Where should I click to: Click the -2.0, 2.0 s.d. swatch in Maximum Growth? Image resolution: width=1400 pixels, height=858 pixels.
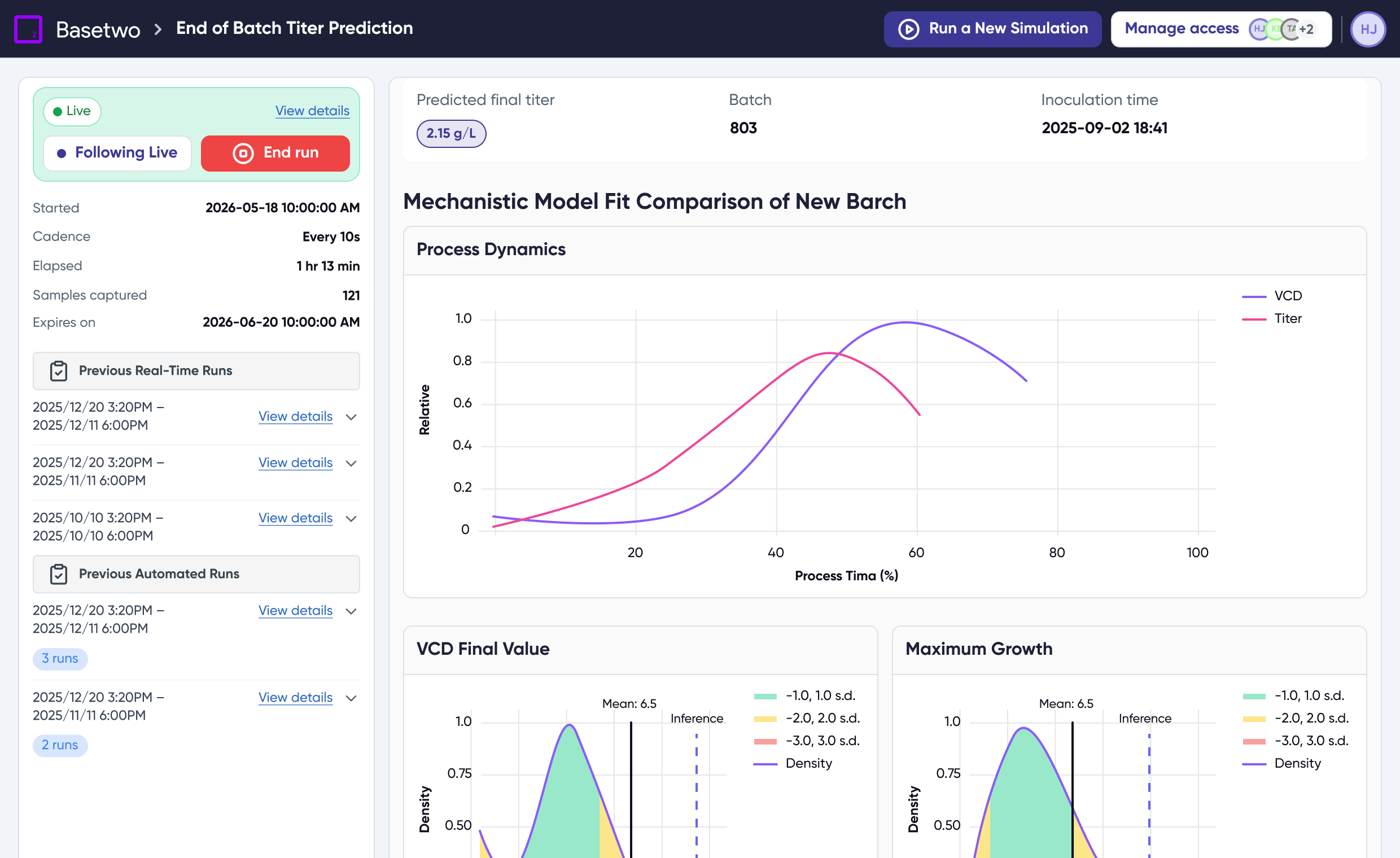click(x=1254, y=719)
